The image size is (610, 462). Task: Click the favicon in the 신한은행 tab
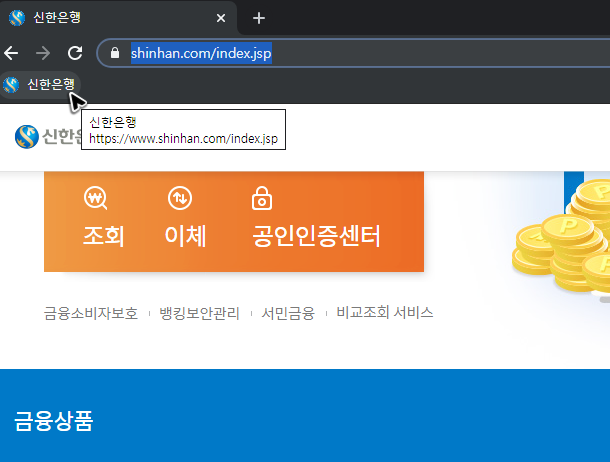(17, 18)
